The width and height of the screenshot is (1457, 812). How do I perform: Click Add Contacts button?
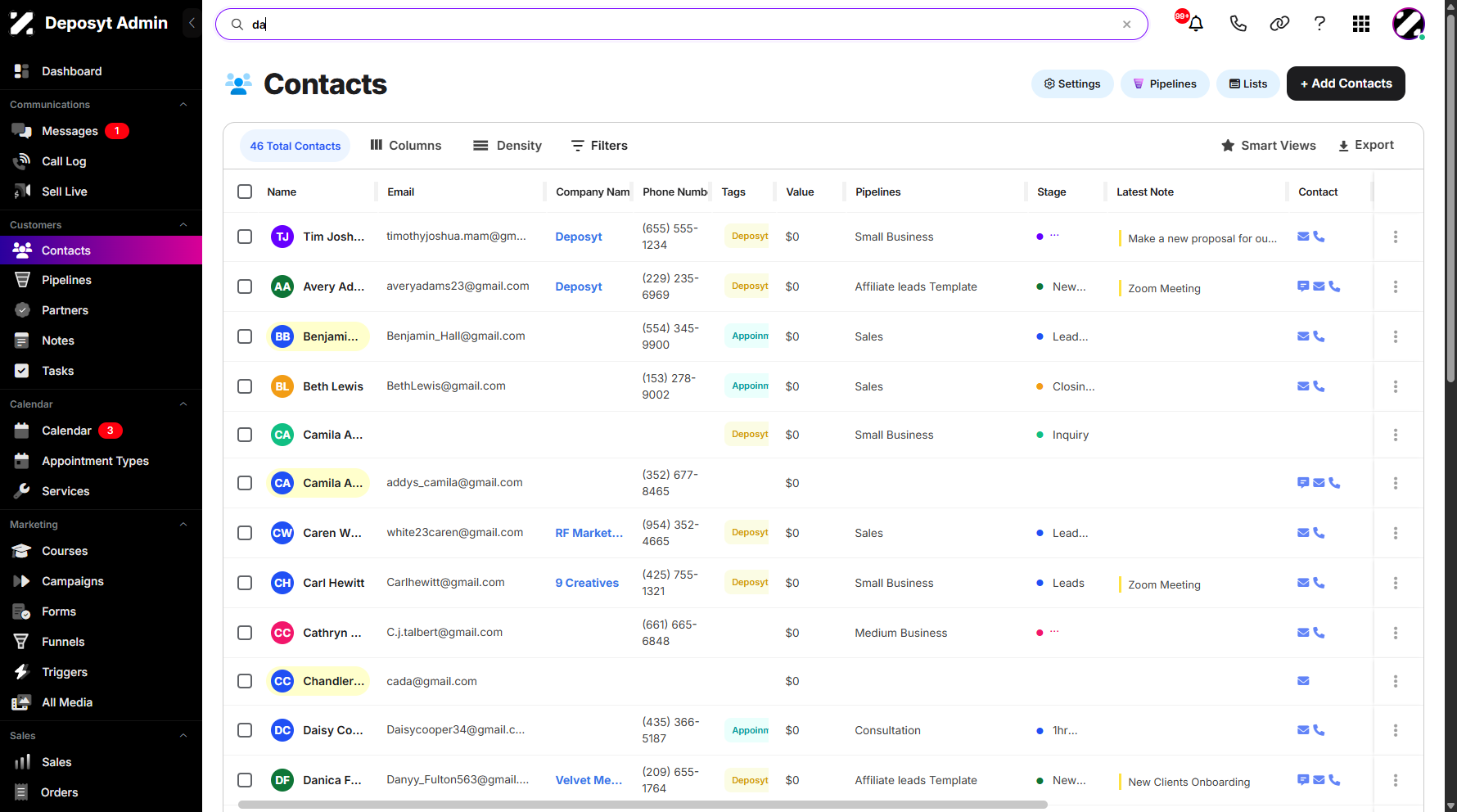pyautogui.click(x=1346, y=83)
